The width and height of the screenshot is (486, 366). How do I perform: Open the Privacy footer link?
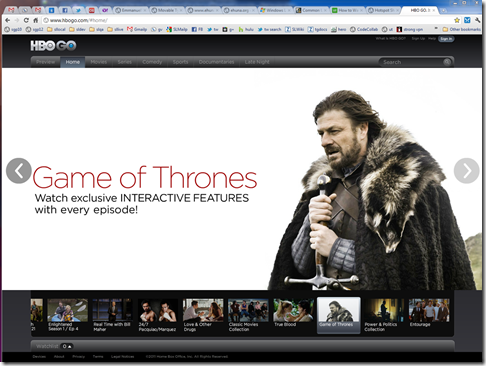[79, 357]
